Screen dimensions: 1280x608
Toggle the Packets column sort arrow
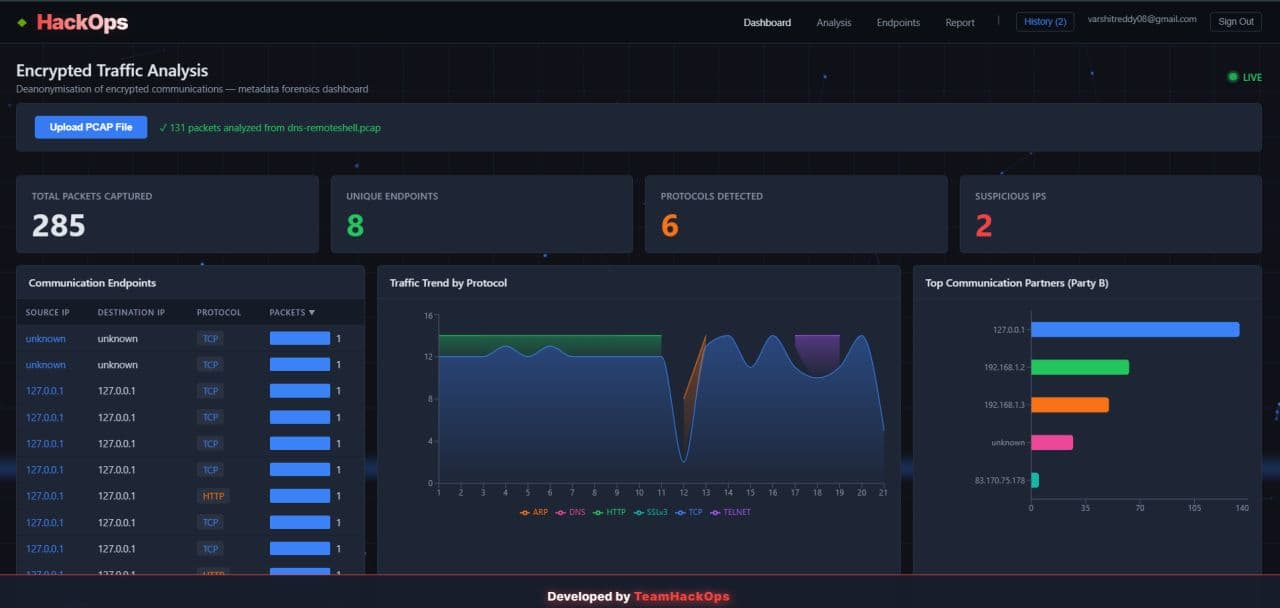pos(311,313)
